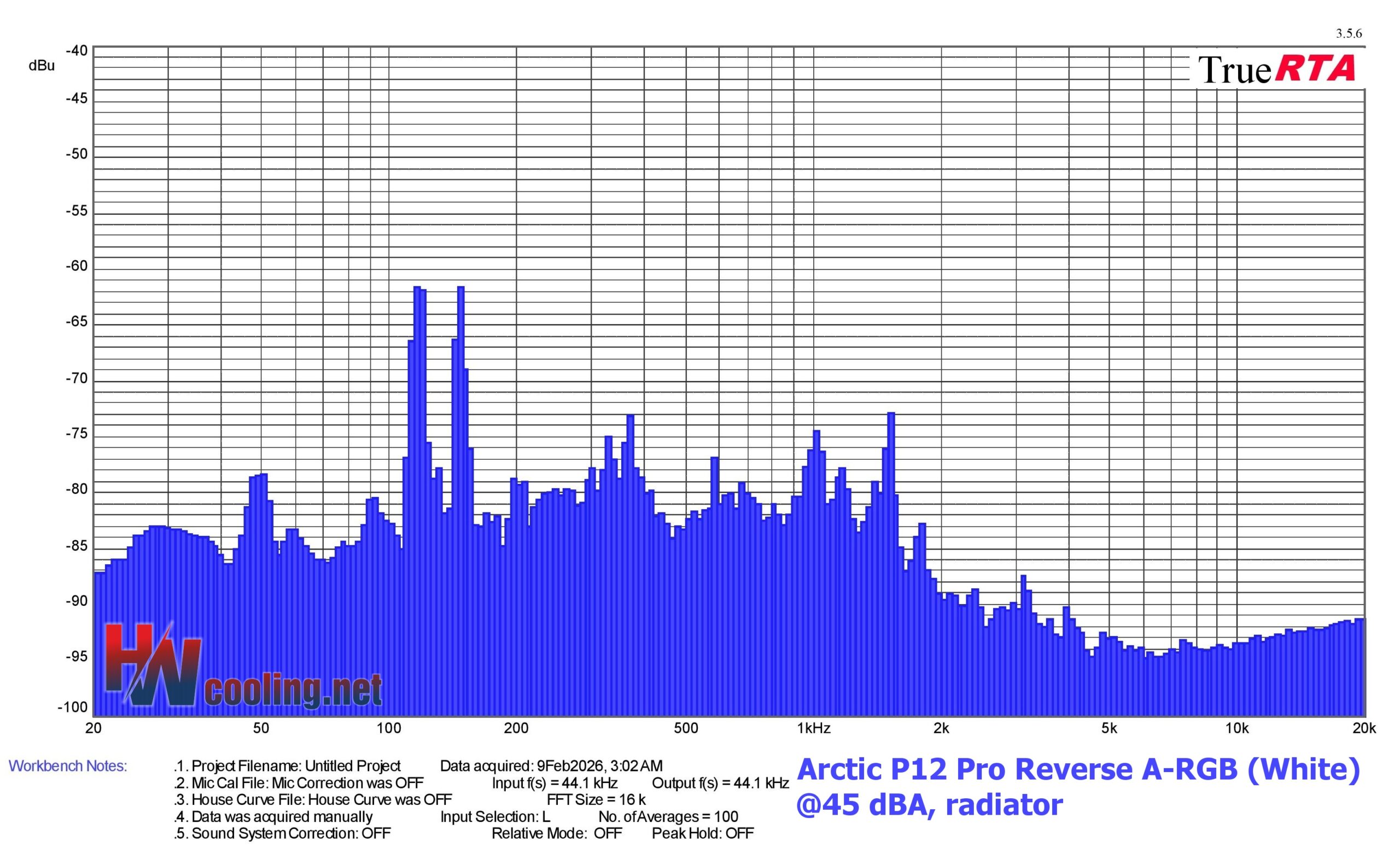Click the 'Relative Mode: OFF' text
The height and width of the screenshot is (853, 1400).
[x=556, y=833]
